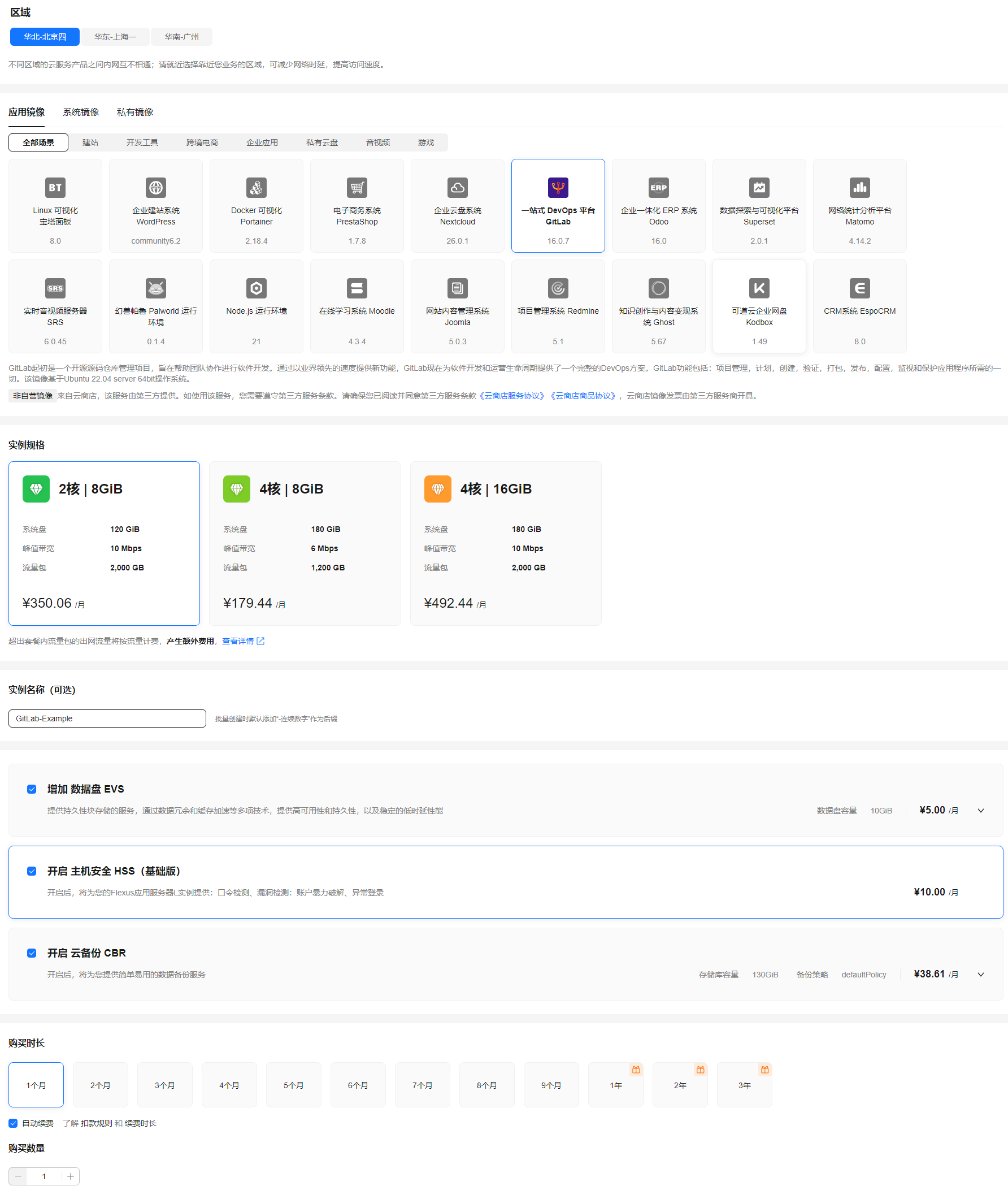1008x1199 pixels.
Task: Switch to the 私有镜像 tab
Action: [x=135, y=112]
